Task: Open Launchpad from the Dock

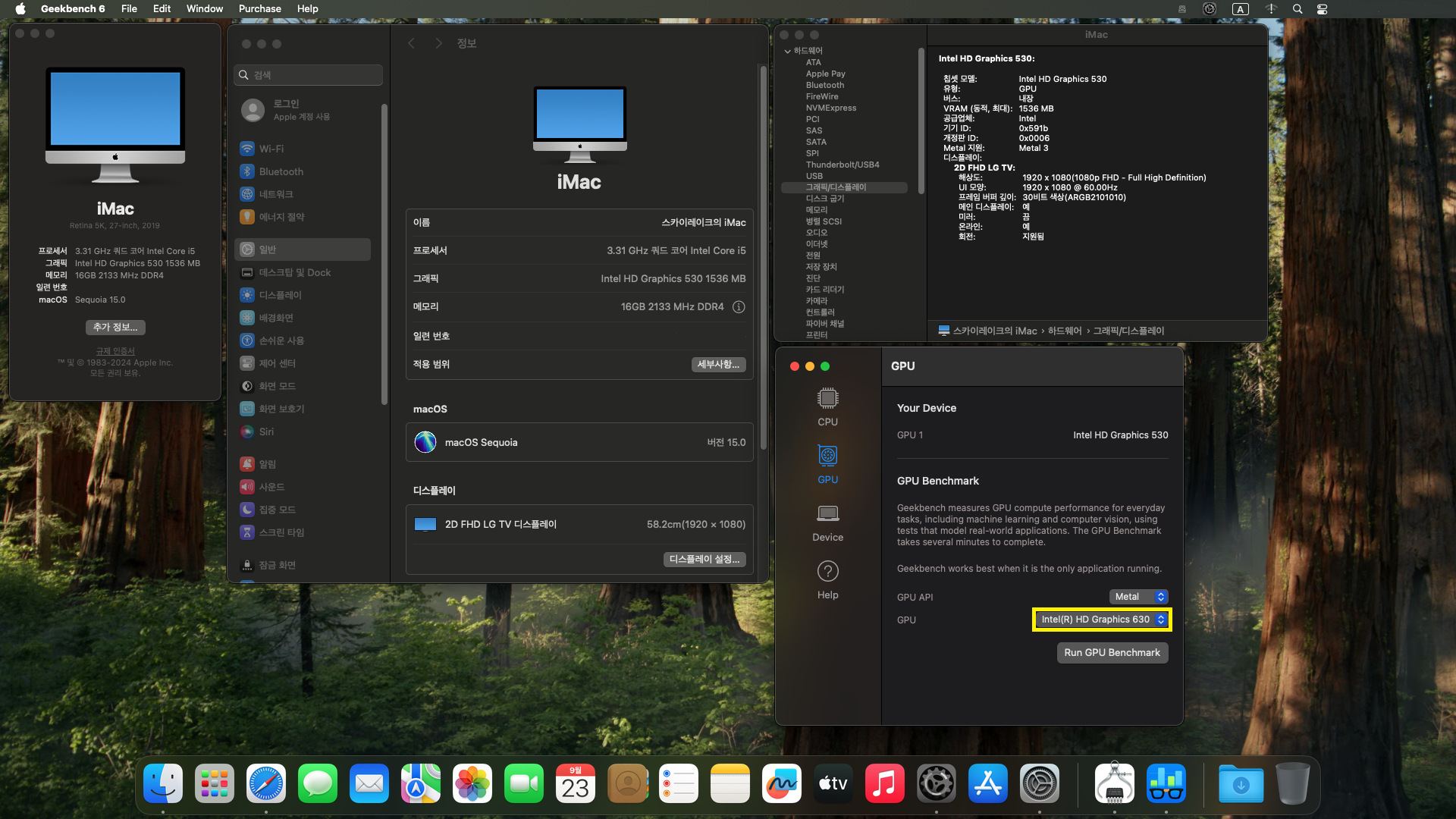Action: pyautogui.click(x=215, y=783)
